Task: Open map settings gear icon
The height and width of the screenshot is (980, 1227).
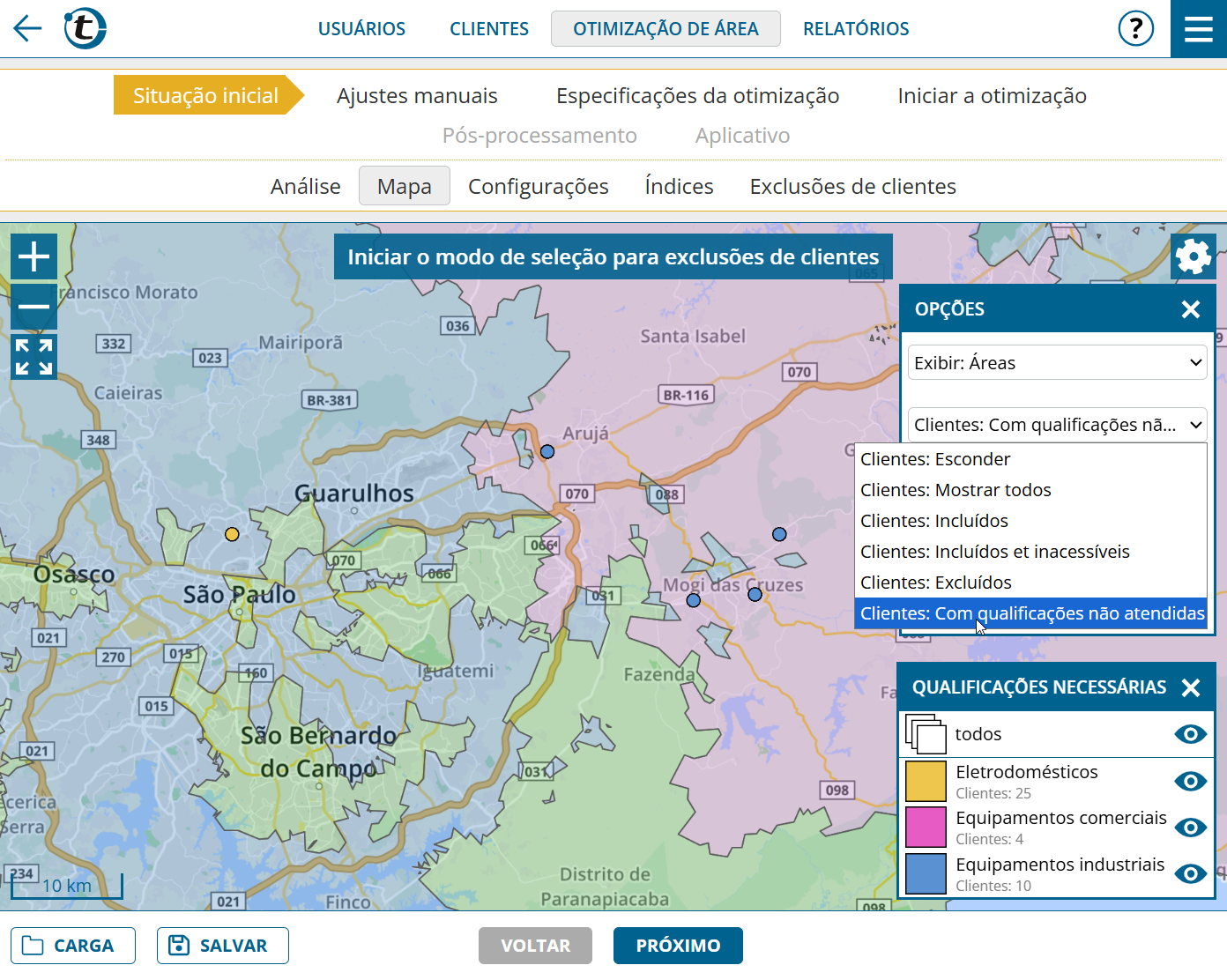Action: tap(1193, 256)
